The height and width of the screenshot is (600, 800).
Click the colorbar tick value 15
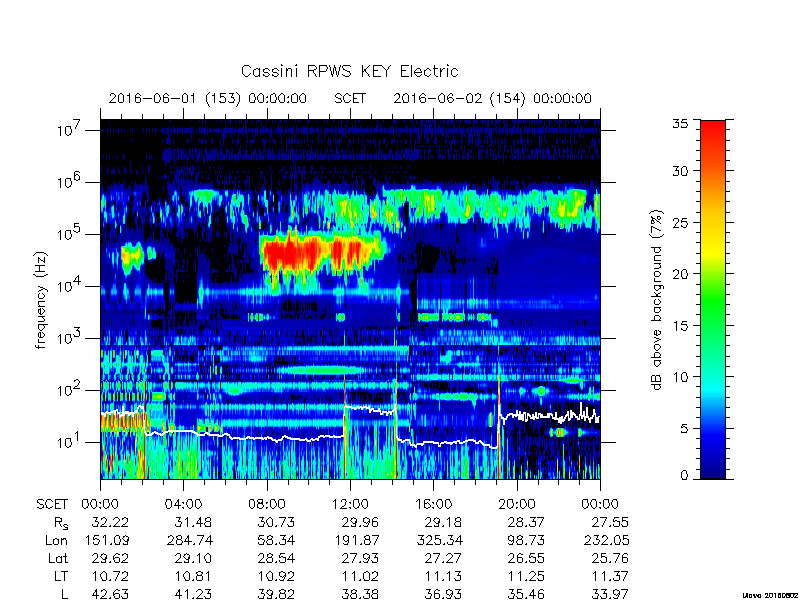tap(680, 326)
